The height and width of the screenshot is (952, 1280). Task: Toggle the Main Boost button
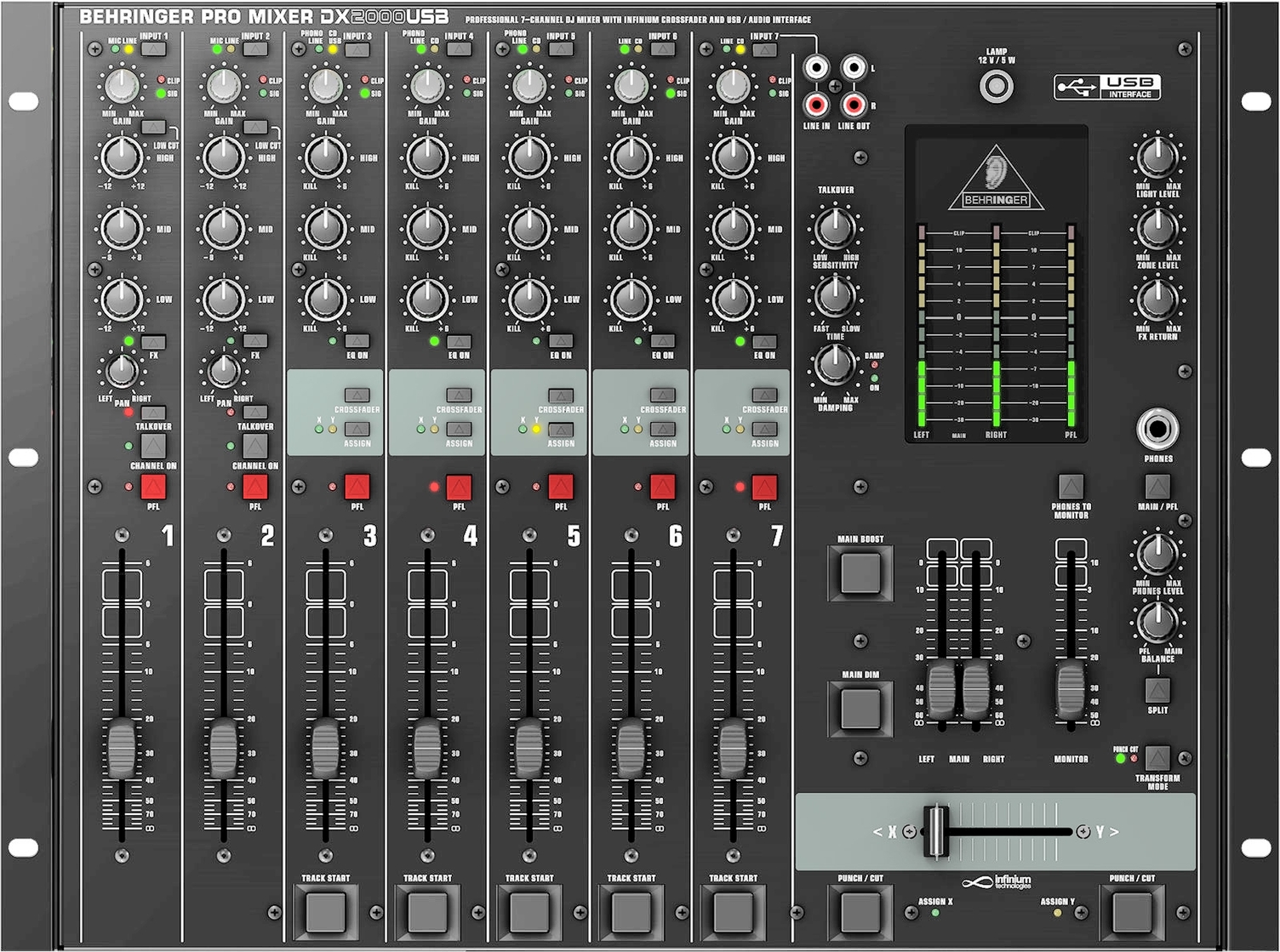(860, 573)
